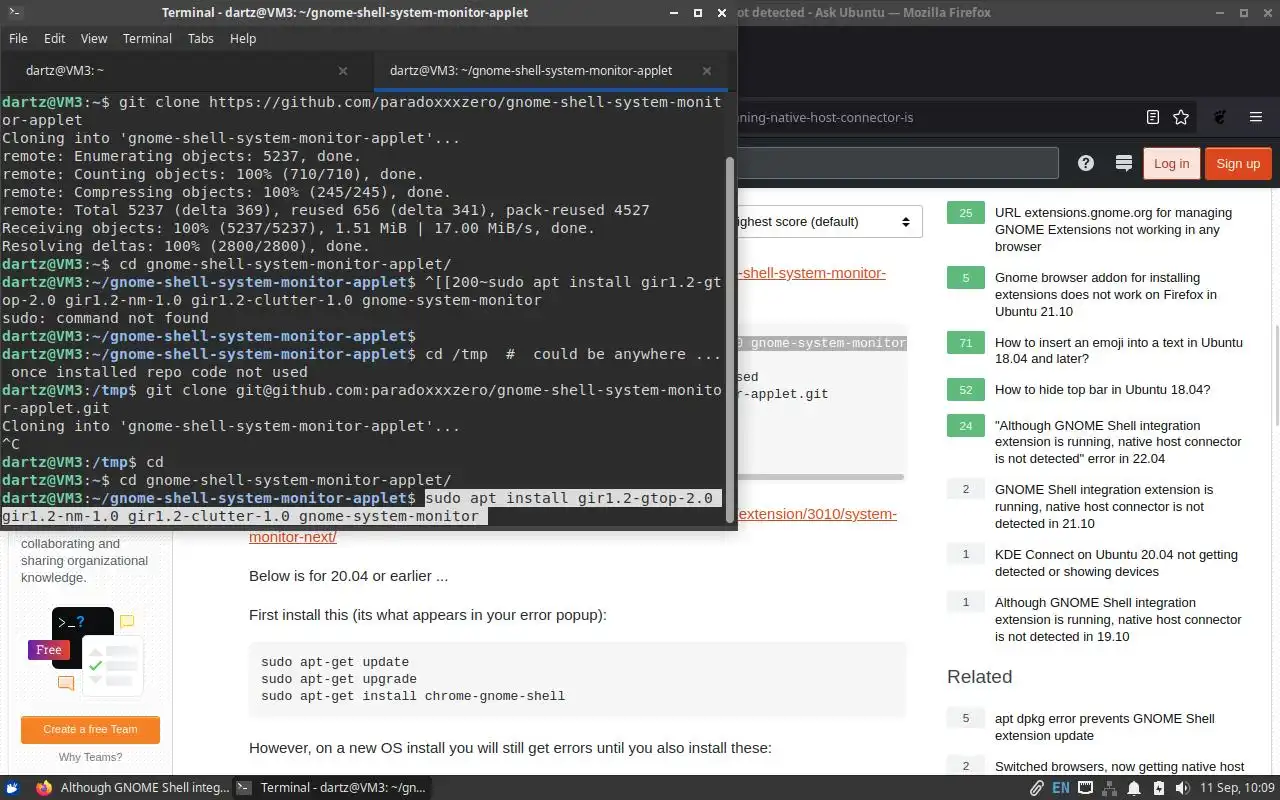Open 'How to insert an emoji' link

(1119, 350)
